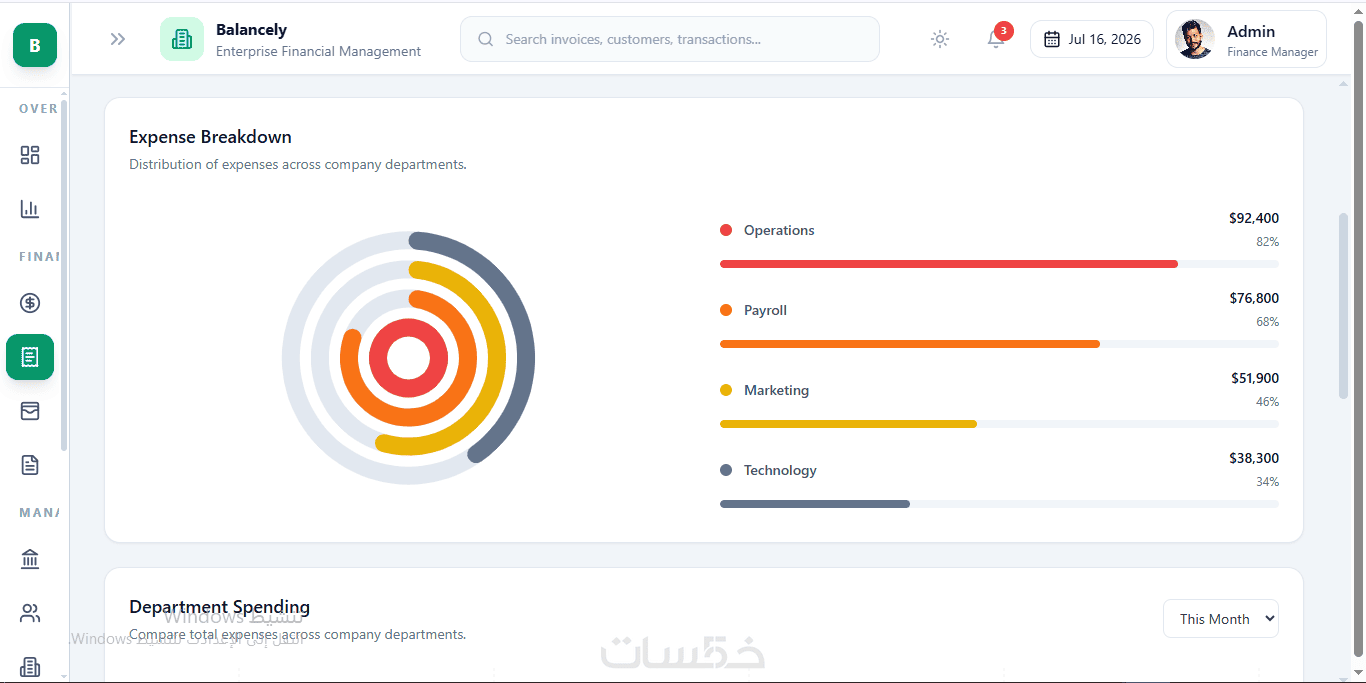Image resolution: width=1366 pixels, height=683 pixels.
Task: Open the bar chart analytics sidebar icon
Action: pyautogui.click(x=30, y=209)
